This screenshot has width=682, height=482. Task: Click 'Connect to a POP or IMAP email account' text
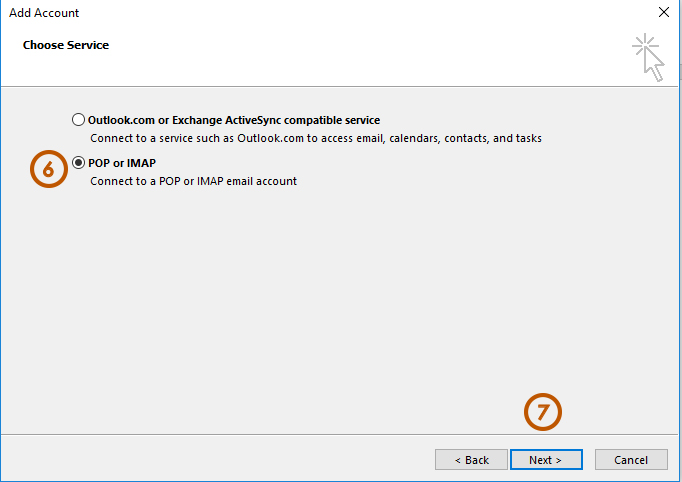193,181
